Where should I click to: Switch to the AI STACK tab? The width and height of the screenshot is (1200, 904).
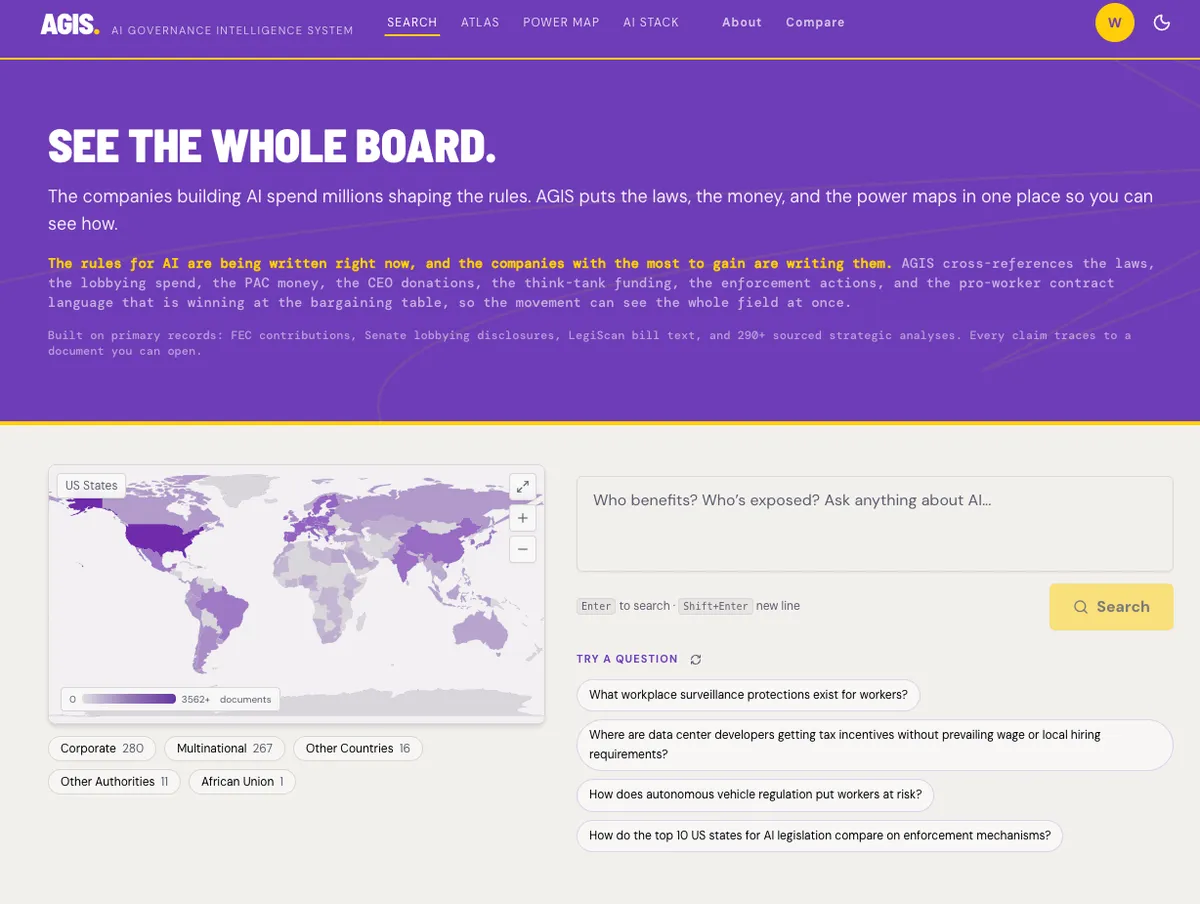(x=651, y=22)
